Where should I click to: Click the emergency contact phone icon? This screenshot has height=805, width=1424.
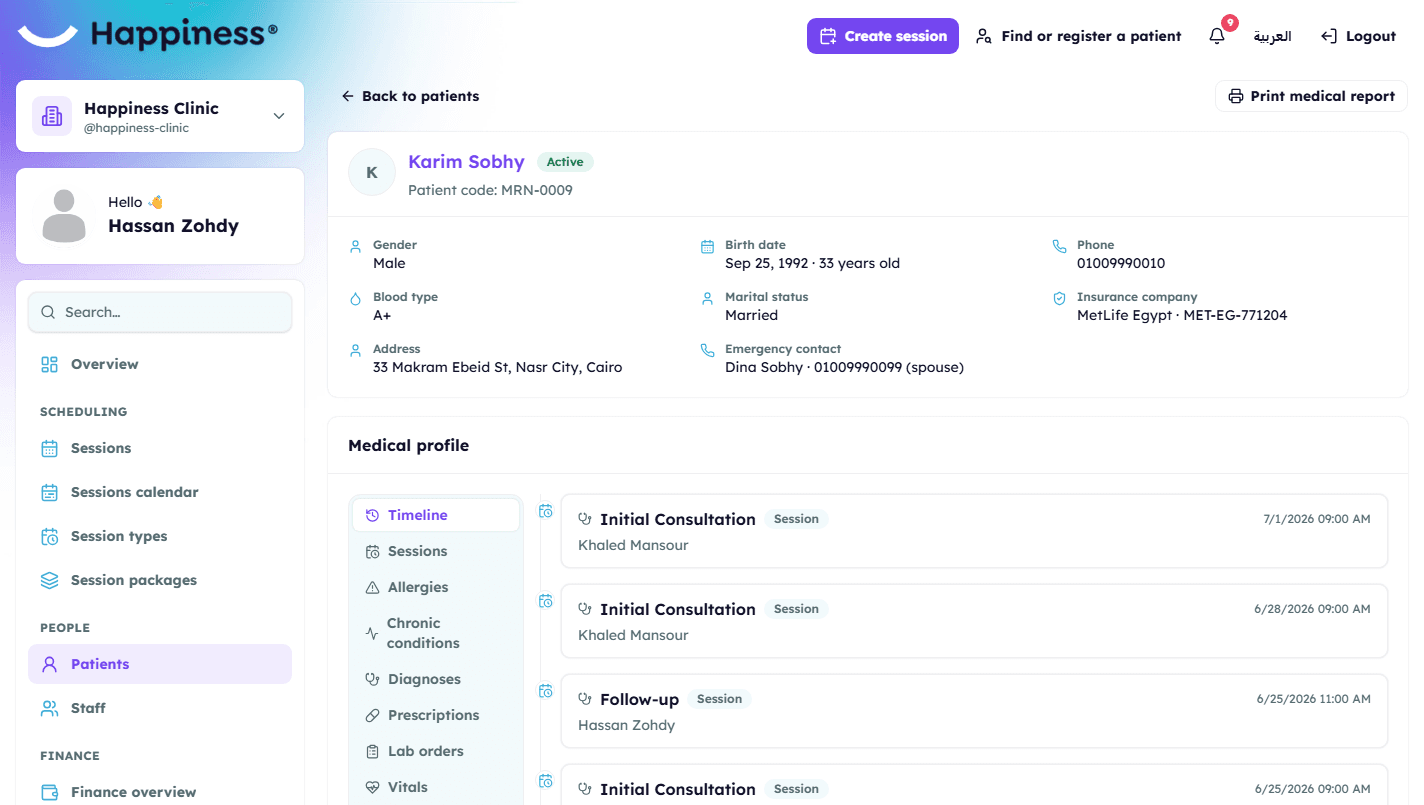(x=707, y=350)
